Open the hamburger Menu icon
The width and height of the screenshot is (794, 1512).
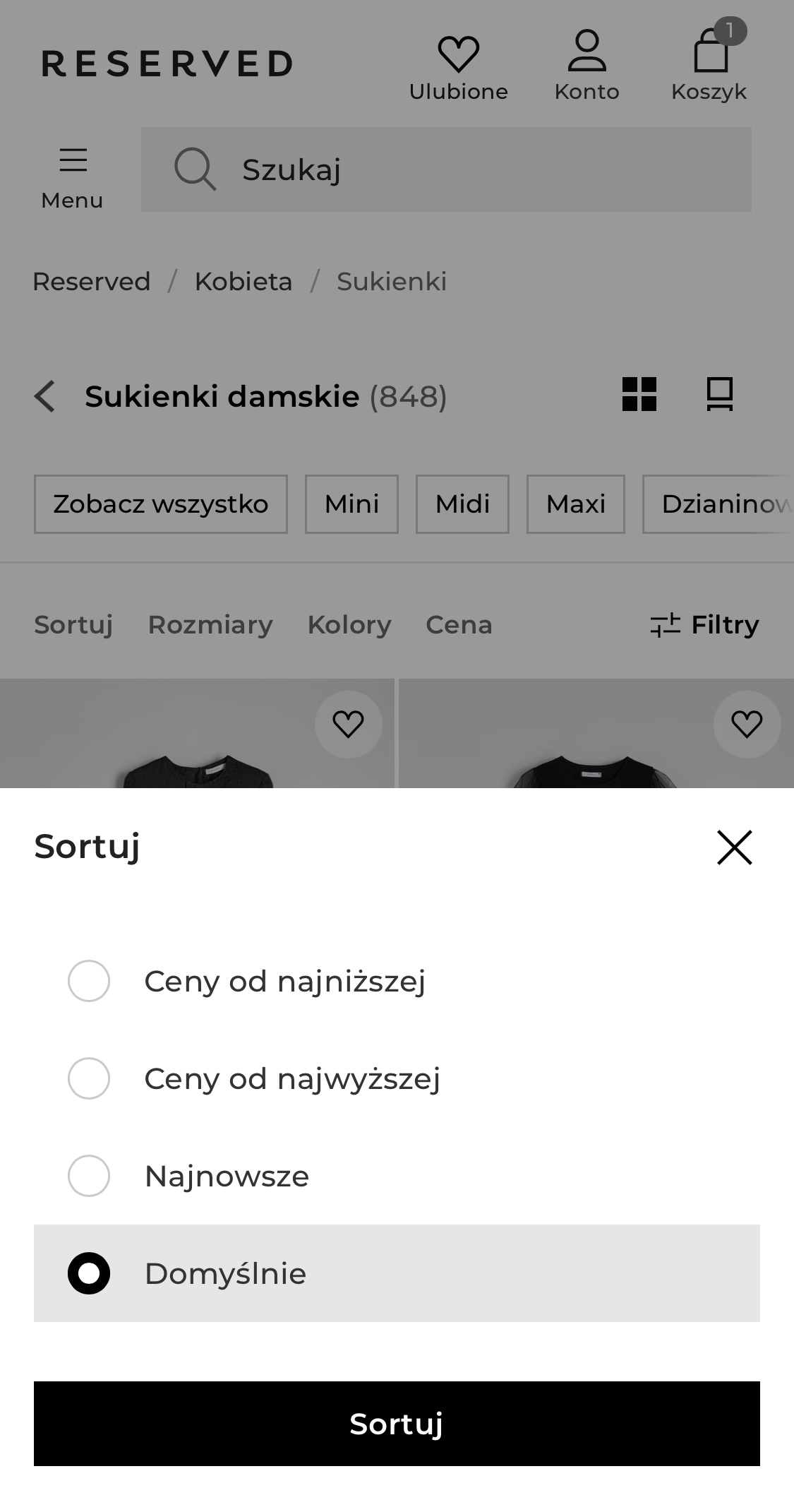click(72, 161)
